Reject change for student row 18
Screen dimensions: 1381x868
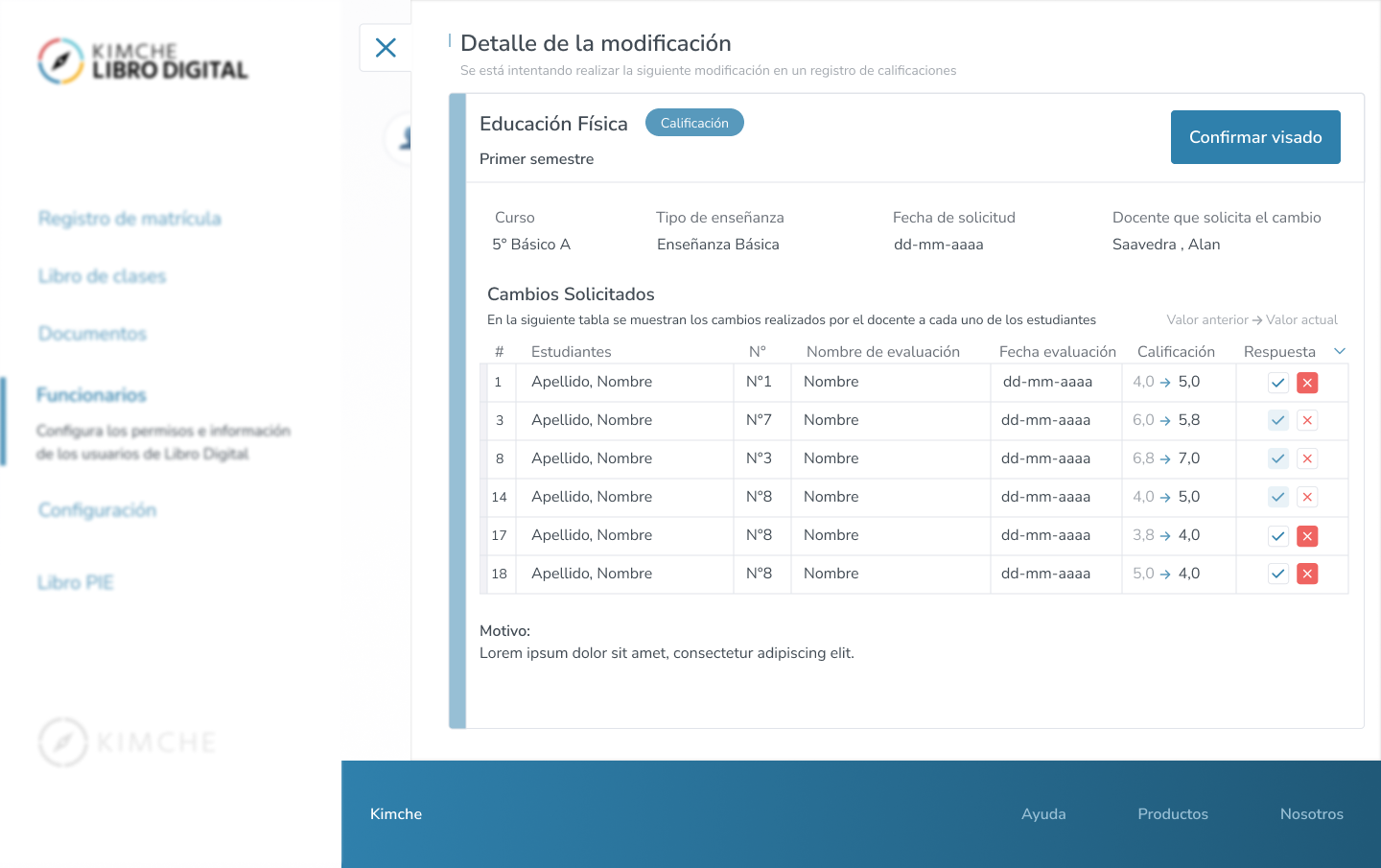1307,574
